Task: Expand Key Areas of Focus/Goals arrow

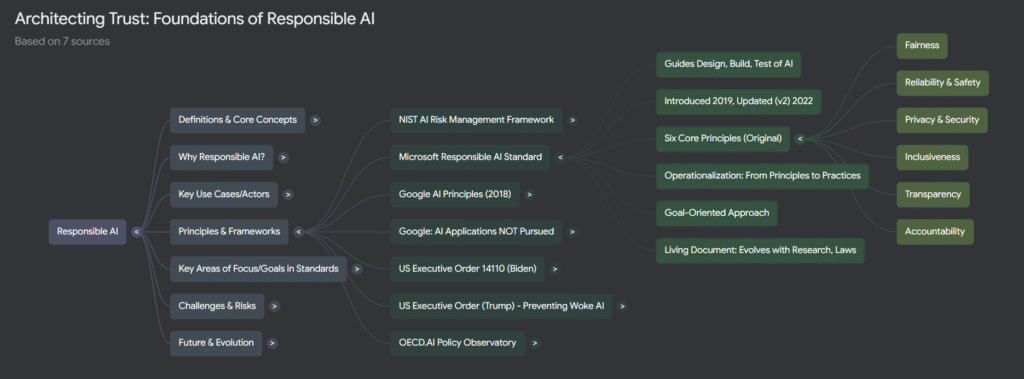Action: [x=357, y=269]
